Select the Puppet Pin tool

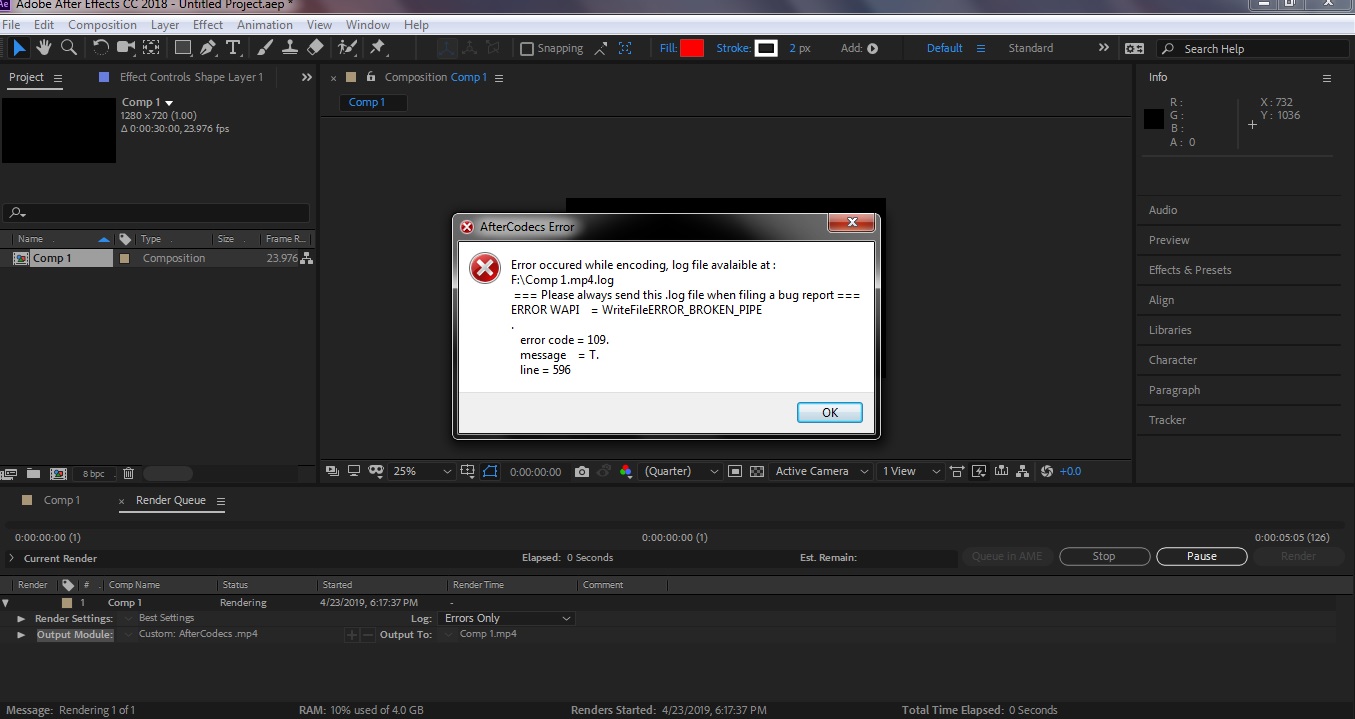(377, 47)
